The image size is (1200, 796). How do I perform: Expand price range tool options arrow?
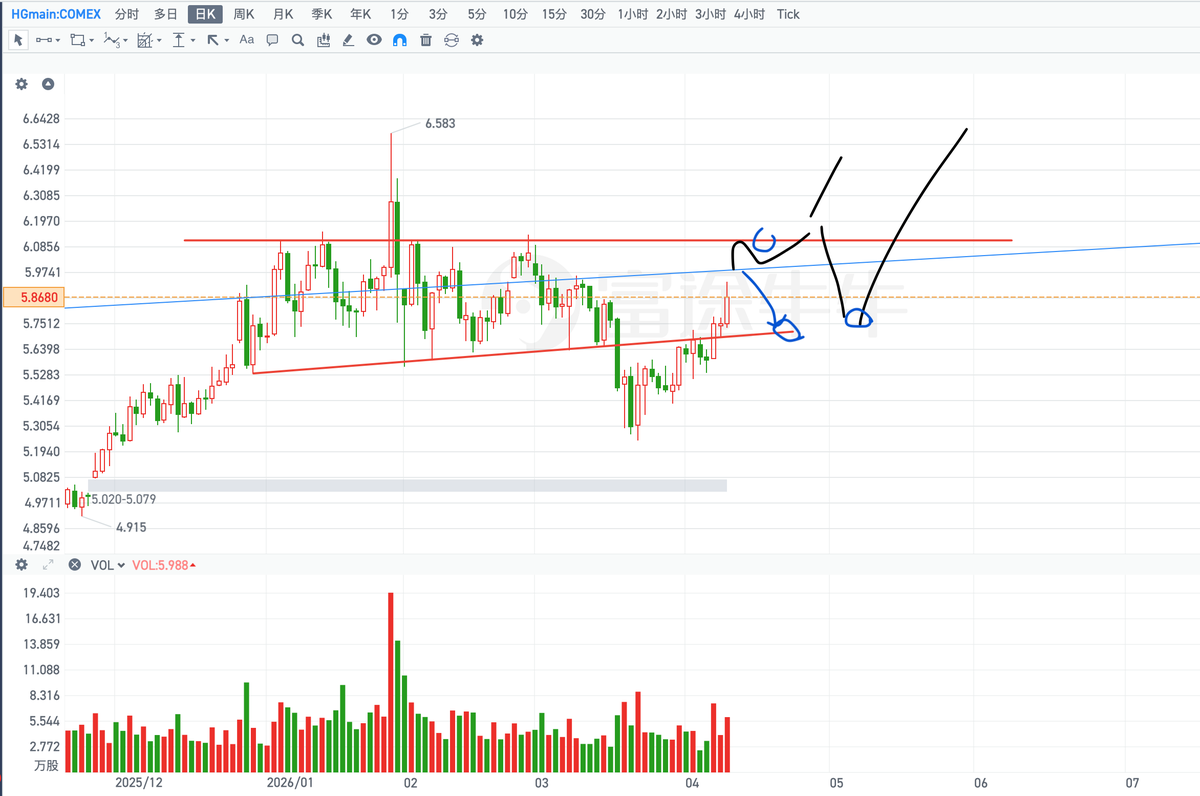coord(193,41)
